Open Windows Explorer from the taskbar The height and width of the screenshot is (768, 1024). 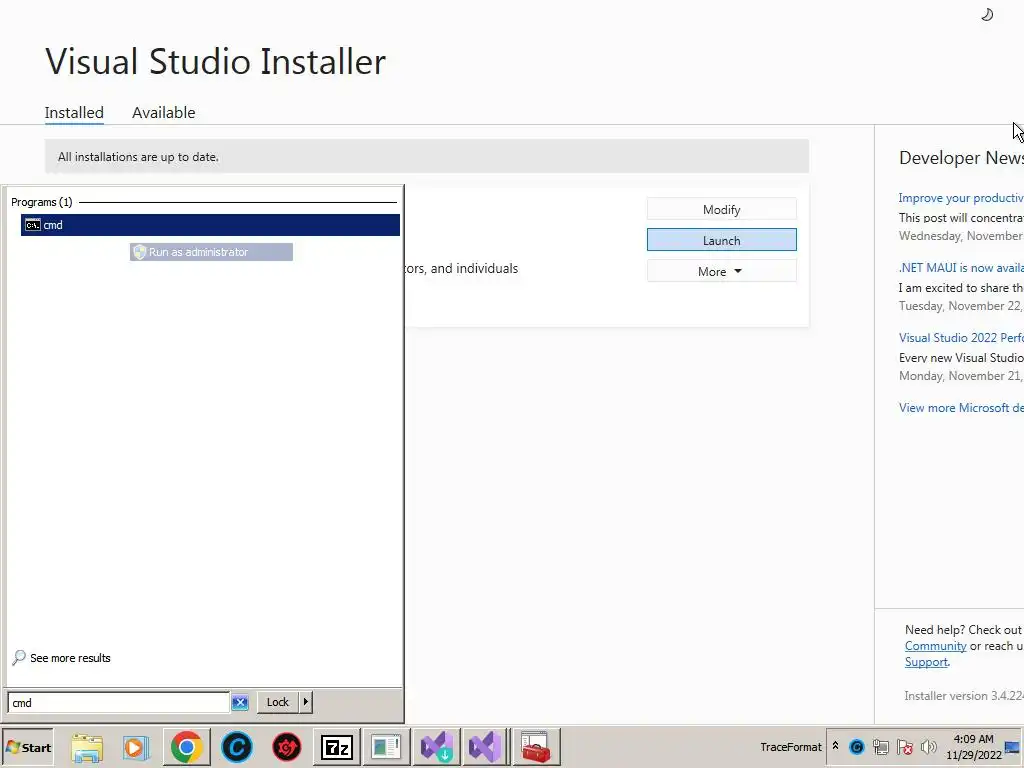click(x=87, y=747)
